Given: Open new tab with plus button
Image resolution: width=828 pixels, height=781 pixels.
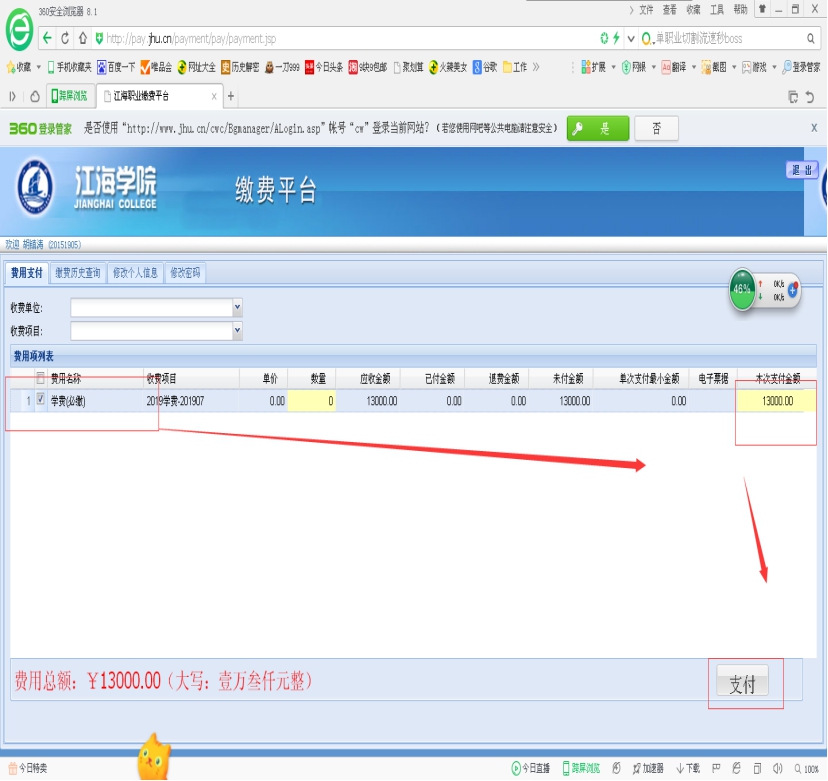Looking at the screenshot, I should pos(231,96).
